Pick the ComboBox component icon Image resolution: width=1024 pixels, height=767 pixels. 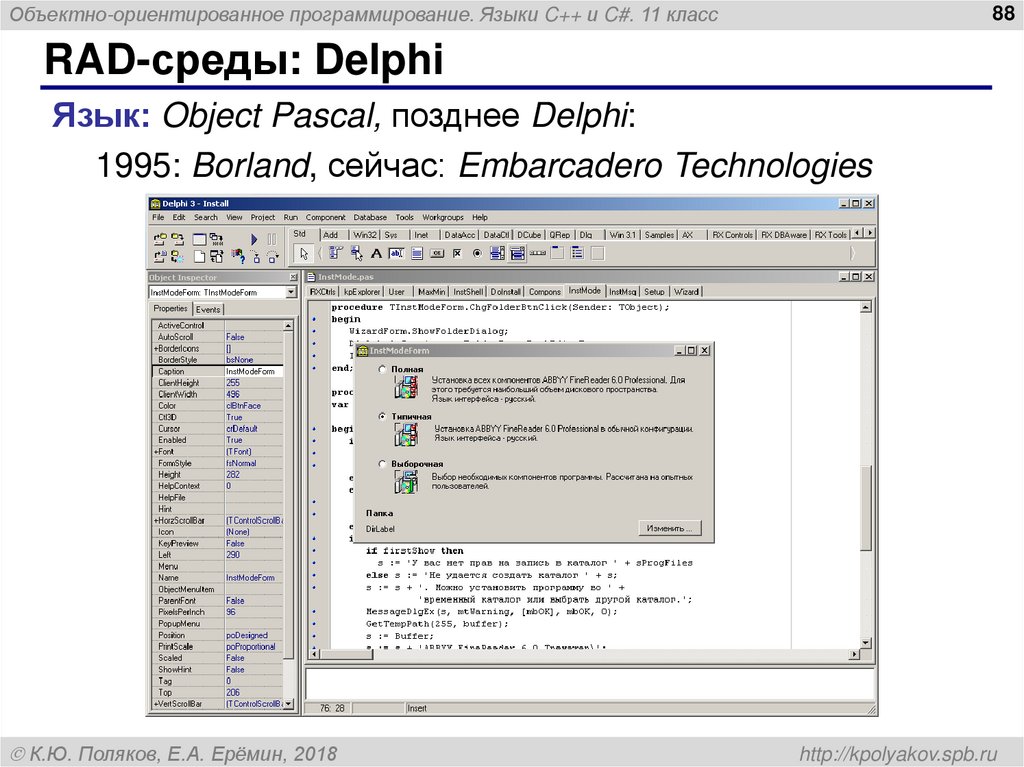[x=517, y=253]
